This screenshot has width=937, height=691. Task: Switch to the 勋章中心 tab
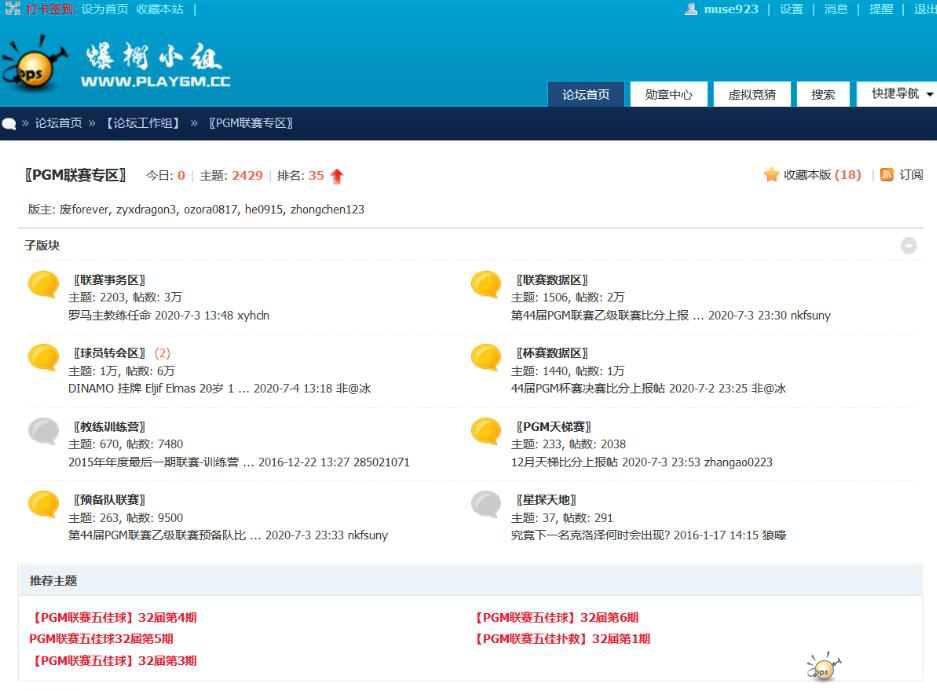click(x=668, y=95)
